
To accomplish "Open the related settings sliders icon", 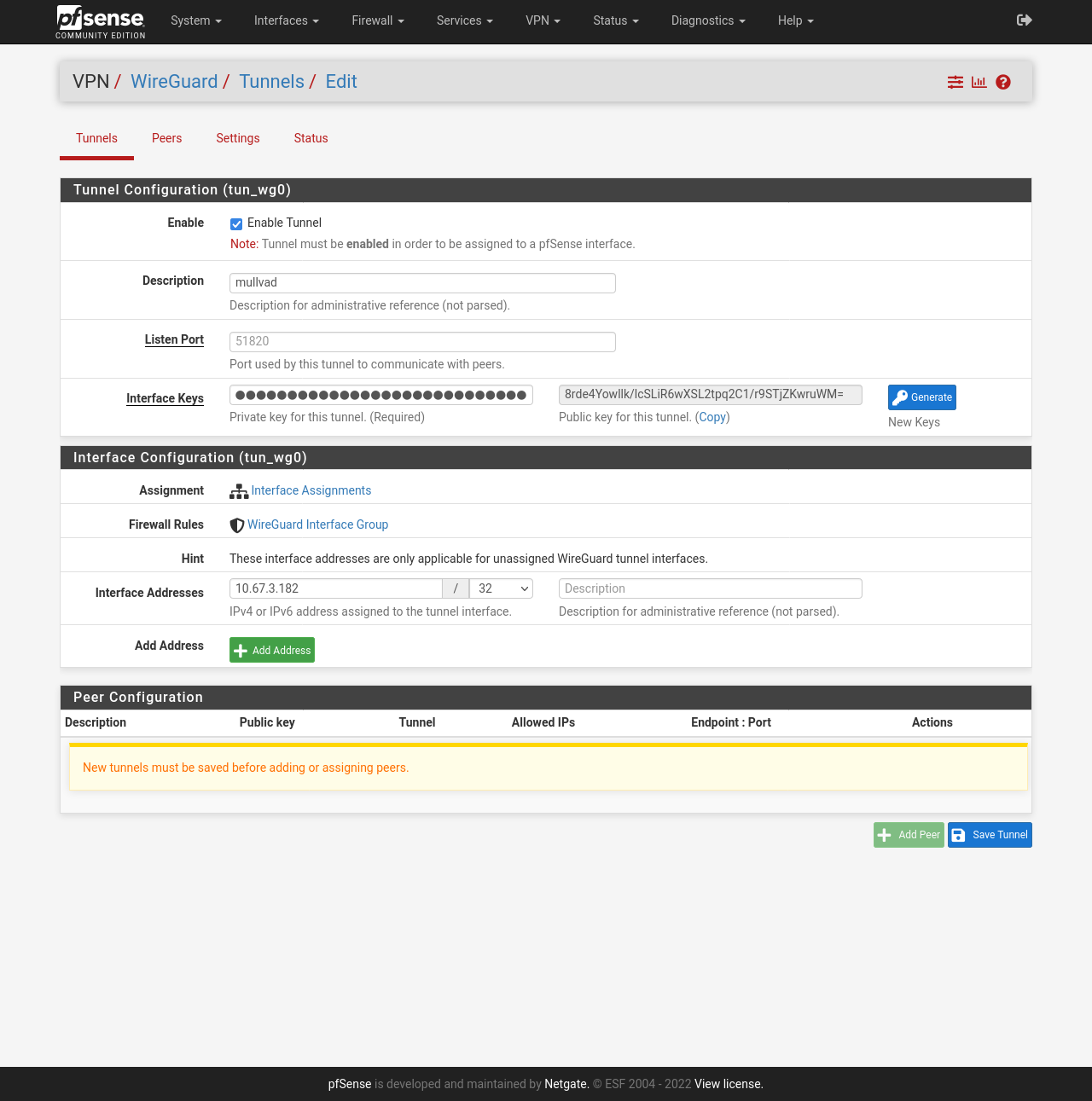I will pyautogui.click(x=955, y=82).
